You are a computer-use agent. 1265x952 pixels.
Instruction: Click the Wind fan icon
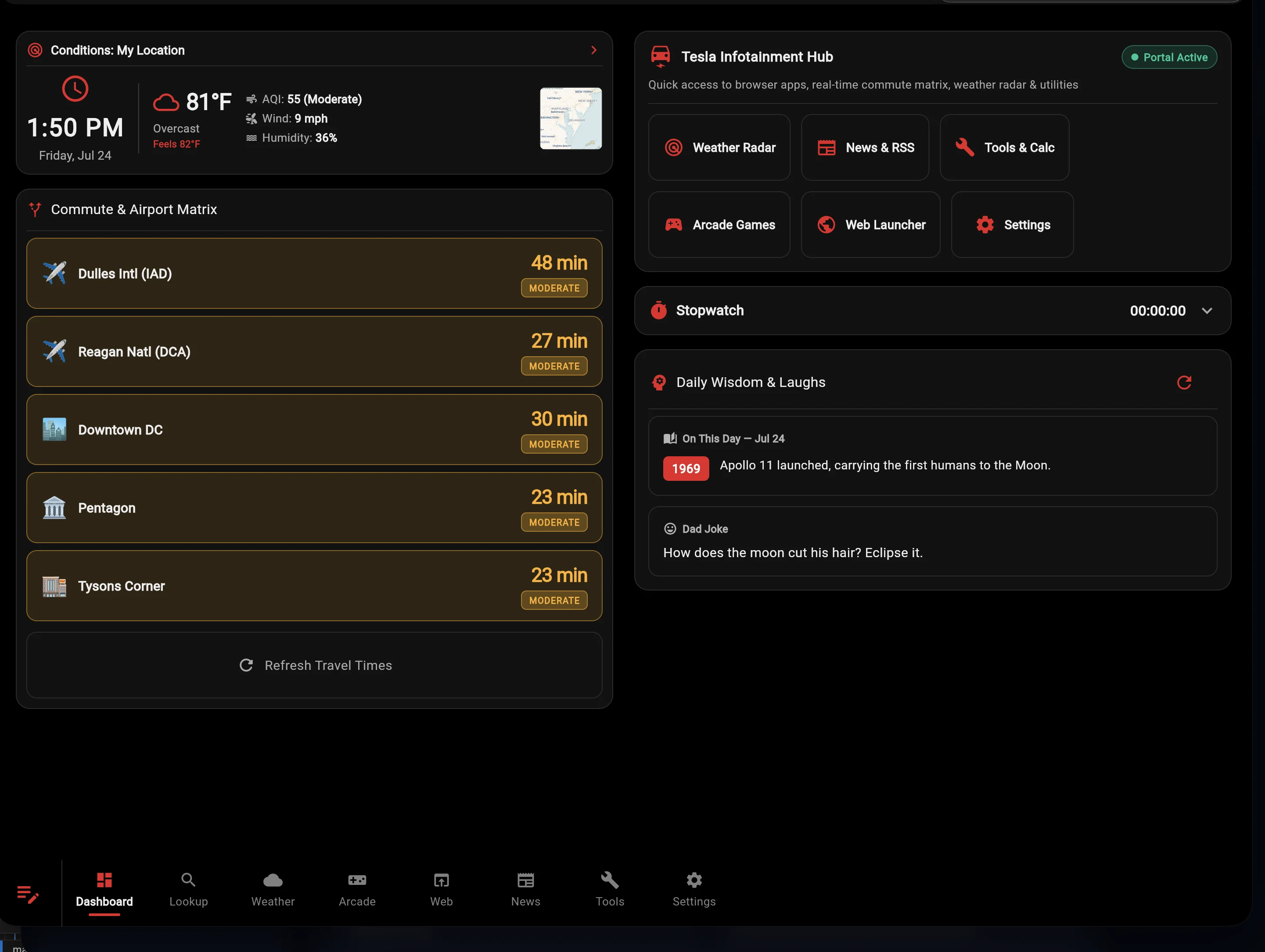(251, 118)
